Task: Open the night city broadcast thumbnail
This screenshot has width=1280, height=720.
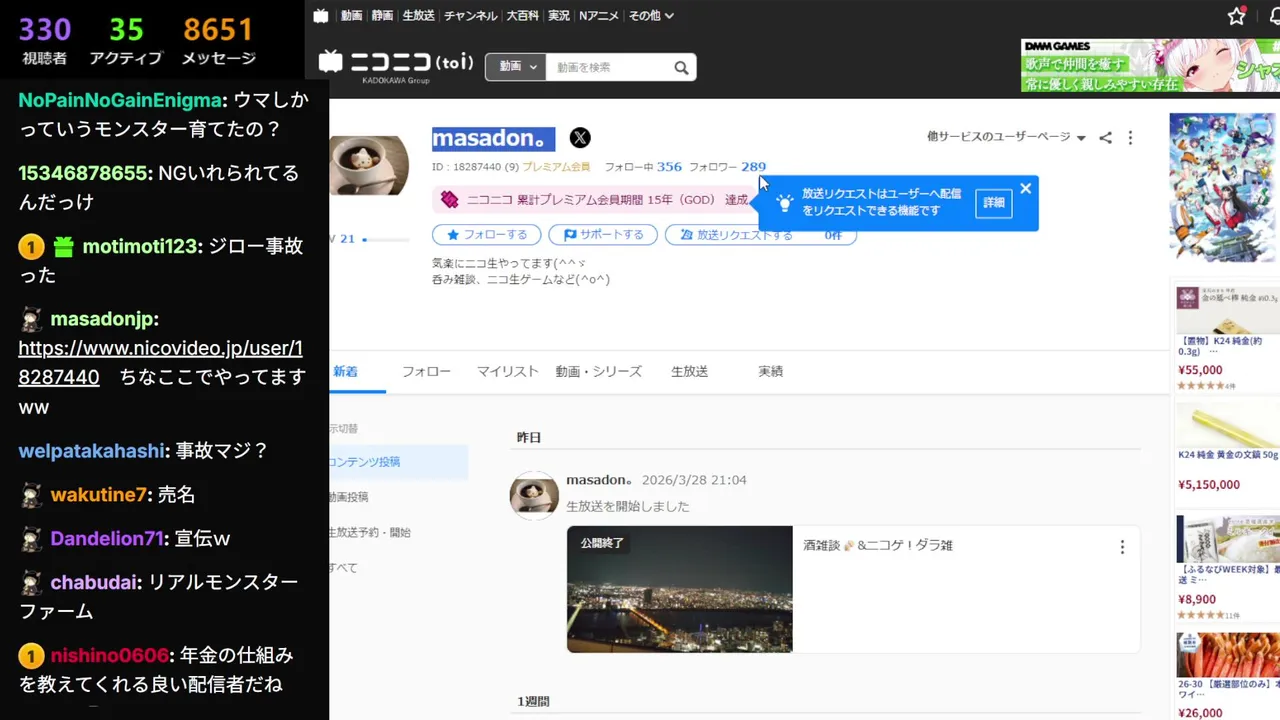Action: [x=680, y=589]
